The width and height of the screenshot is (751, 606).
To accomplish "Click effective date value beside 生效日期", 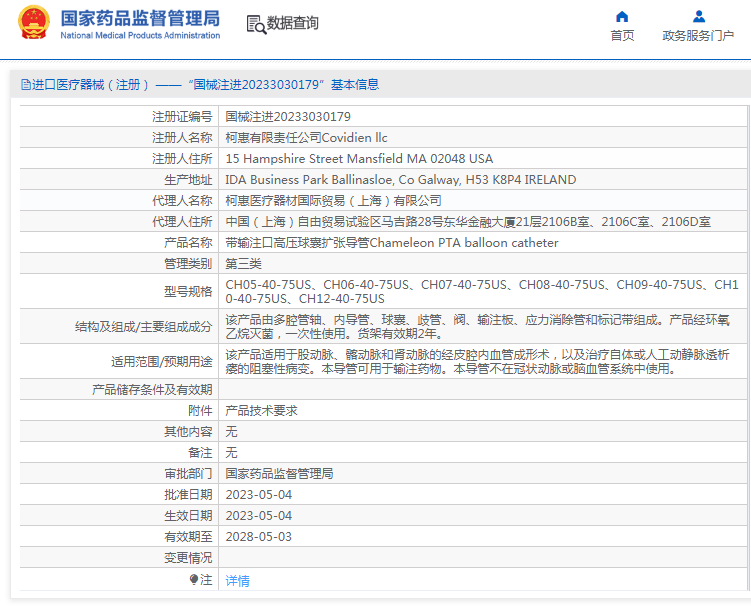I will (259, 516).
